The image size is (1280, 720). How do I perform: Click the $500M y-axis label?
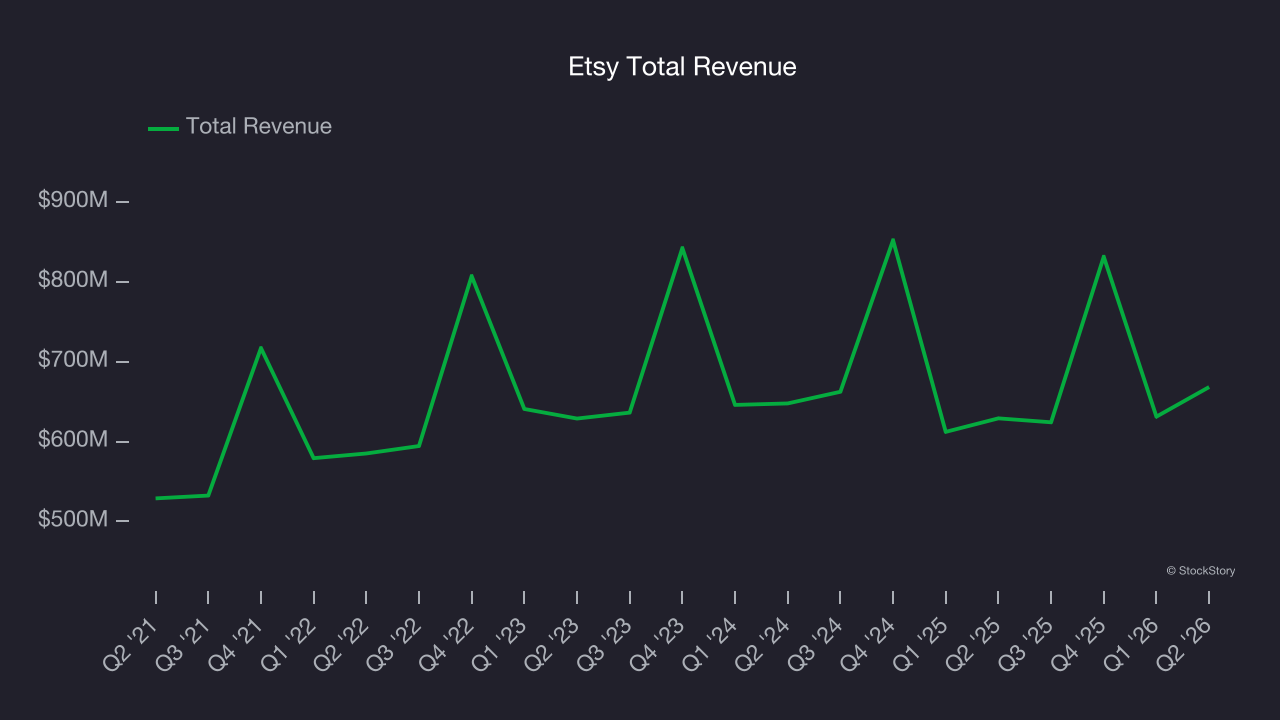73,520
